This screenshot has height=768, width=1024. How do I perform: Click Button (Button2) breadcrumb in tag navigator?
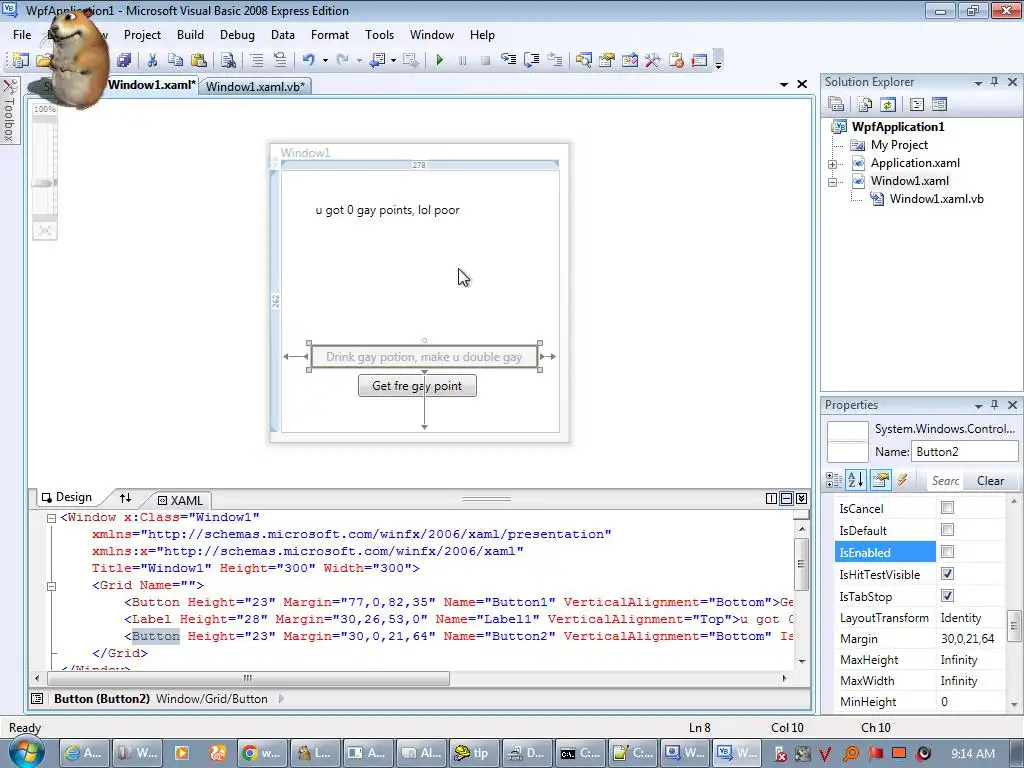tap(102, 699)
